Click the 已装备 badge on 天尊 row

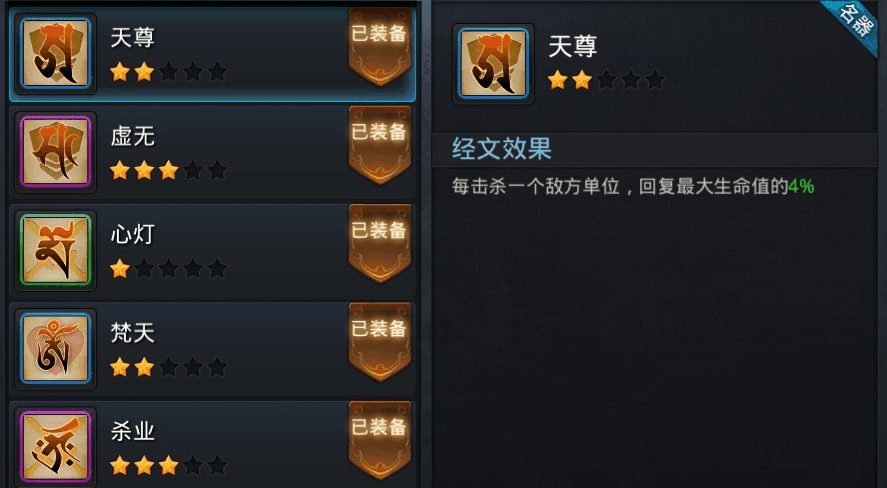380,46
